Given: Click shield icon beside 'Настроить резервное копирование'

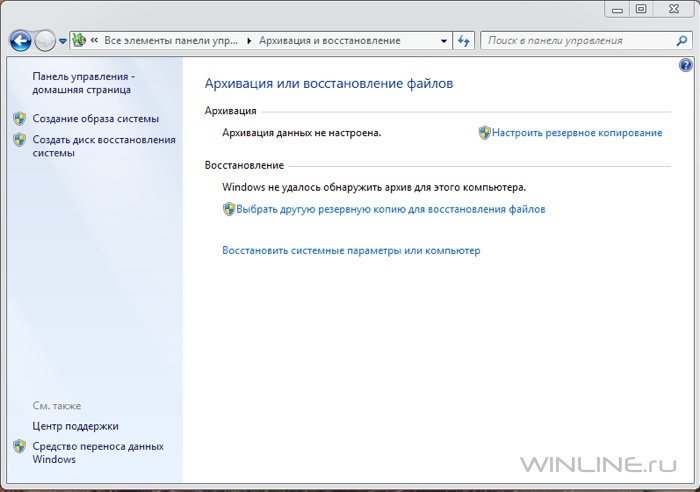Looking at the screenshot, I should pos(484,133).
